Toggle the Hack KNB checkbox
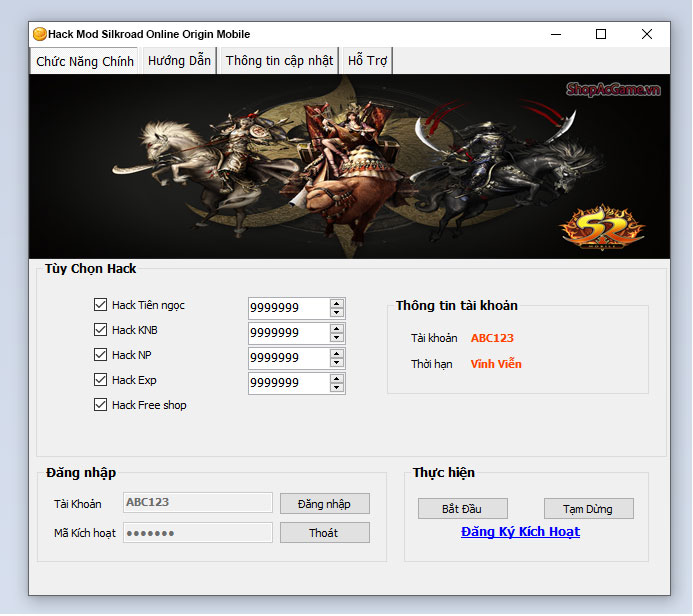This screenshot has width=693, height=616. pyautogui.click(x=100, y=330)
